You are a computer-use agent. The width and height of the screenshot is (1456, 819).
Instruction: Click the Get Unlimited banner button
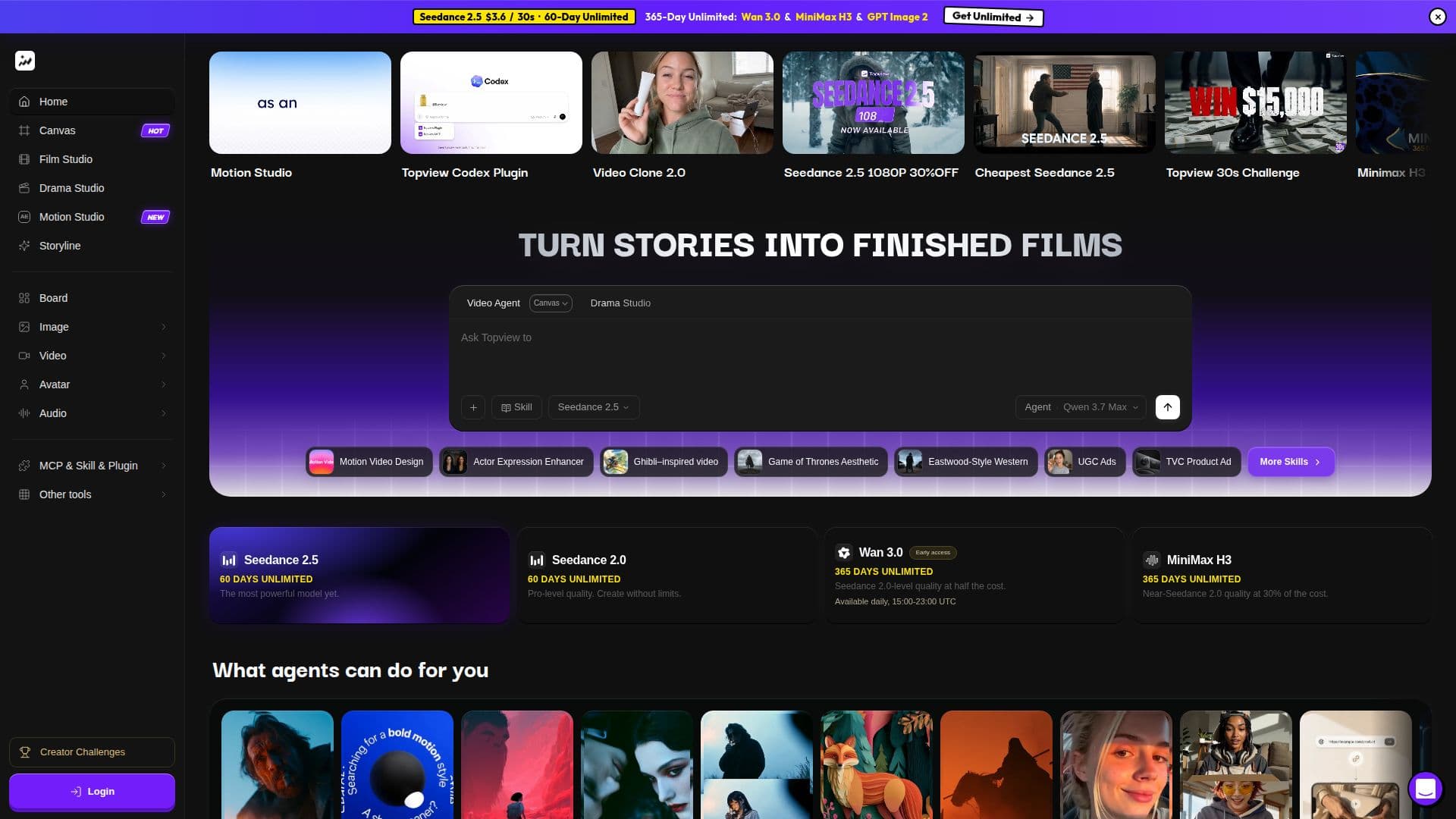tap(993, 17)
